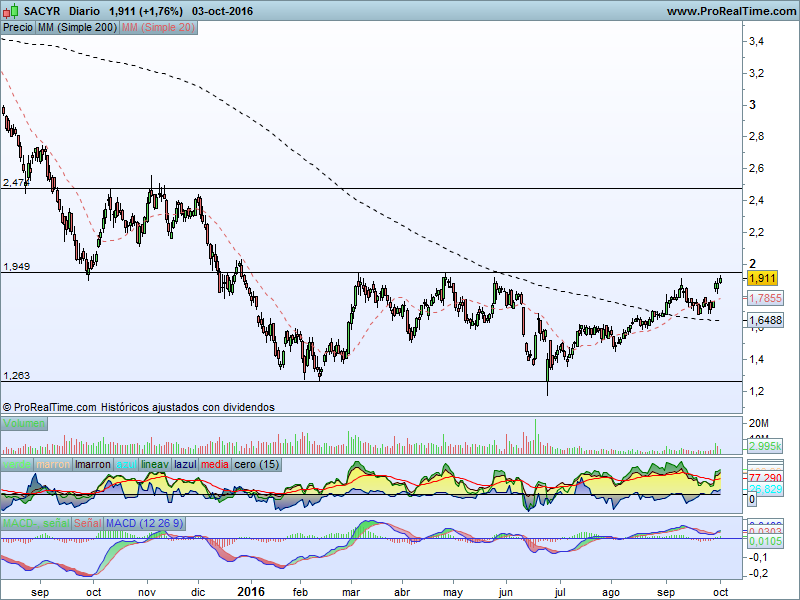Click the candlestick chart icon beside SACYR
Viewport: 800px width, 600px height.
point(11,11)
